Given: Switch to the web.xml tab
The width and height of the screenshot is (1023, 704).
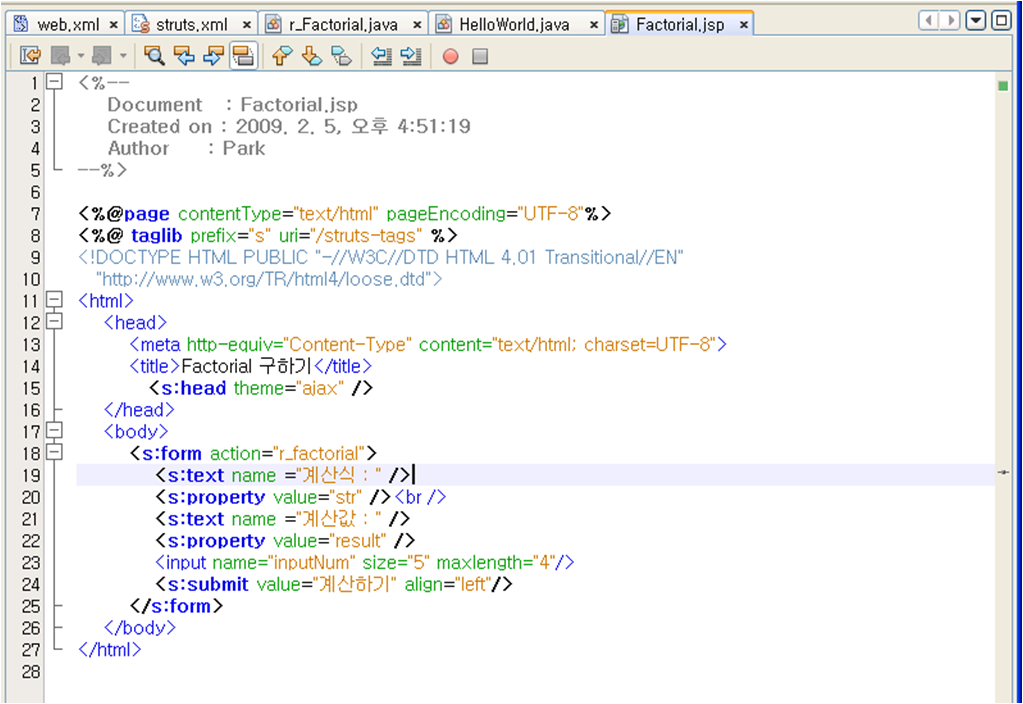Looking at the screenshot, I should click(68, 25).
